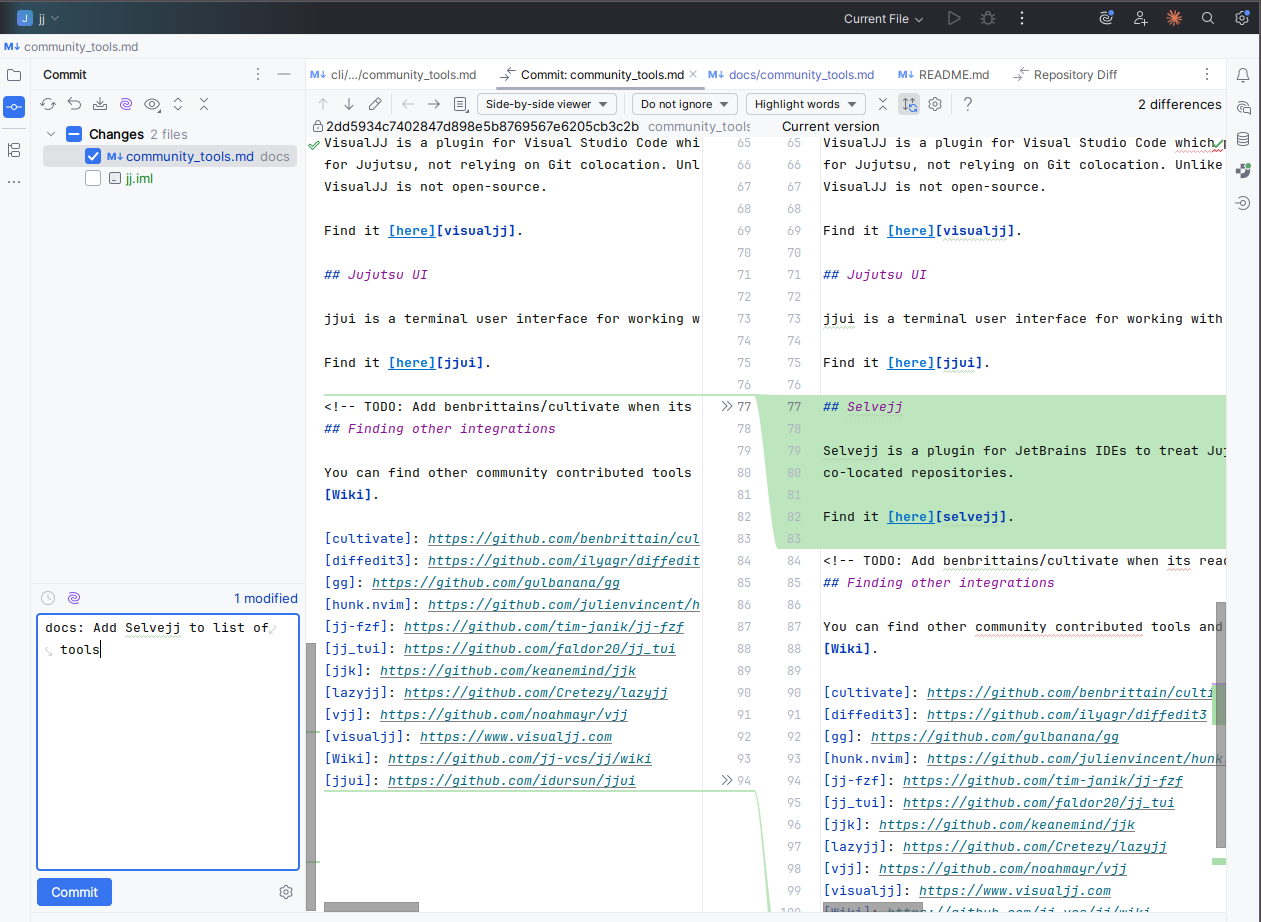
Task: Open the AI Assistant icon in the title bar
Action: [1106, 18]
